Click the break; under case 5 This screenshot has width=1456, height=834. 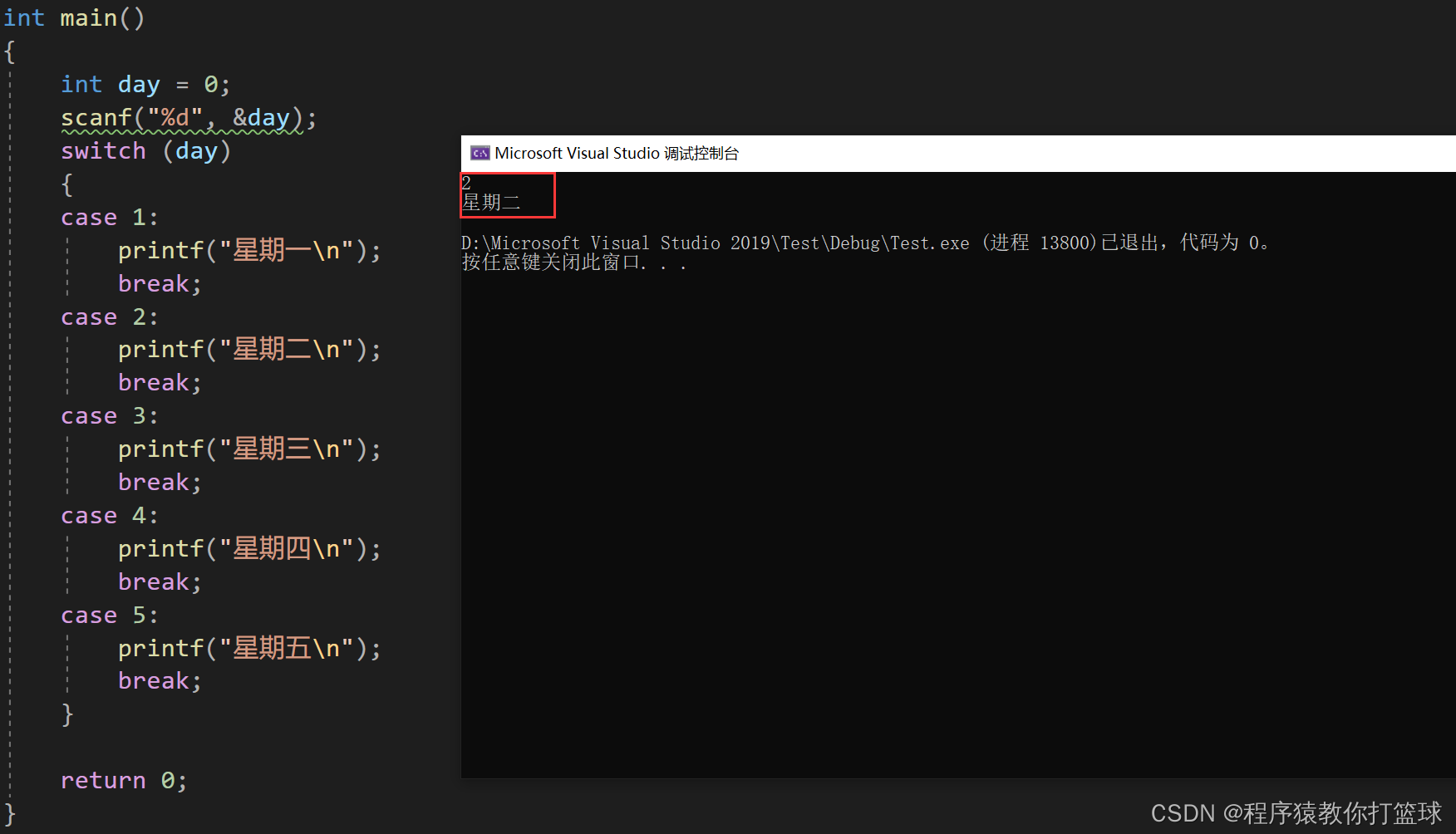[160, 680]
